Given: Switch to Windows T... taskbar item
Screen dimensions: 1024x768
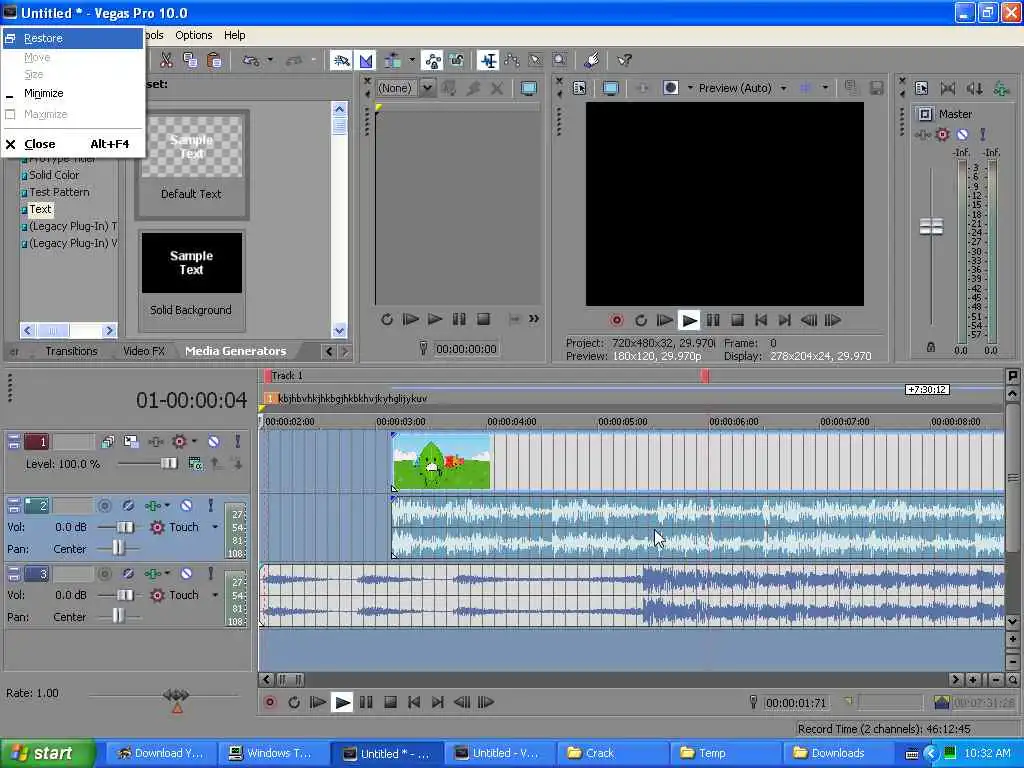Looking at the screenshot, I should [272, 753].
